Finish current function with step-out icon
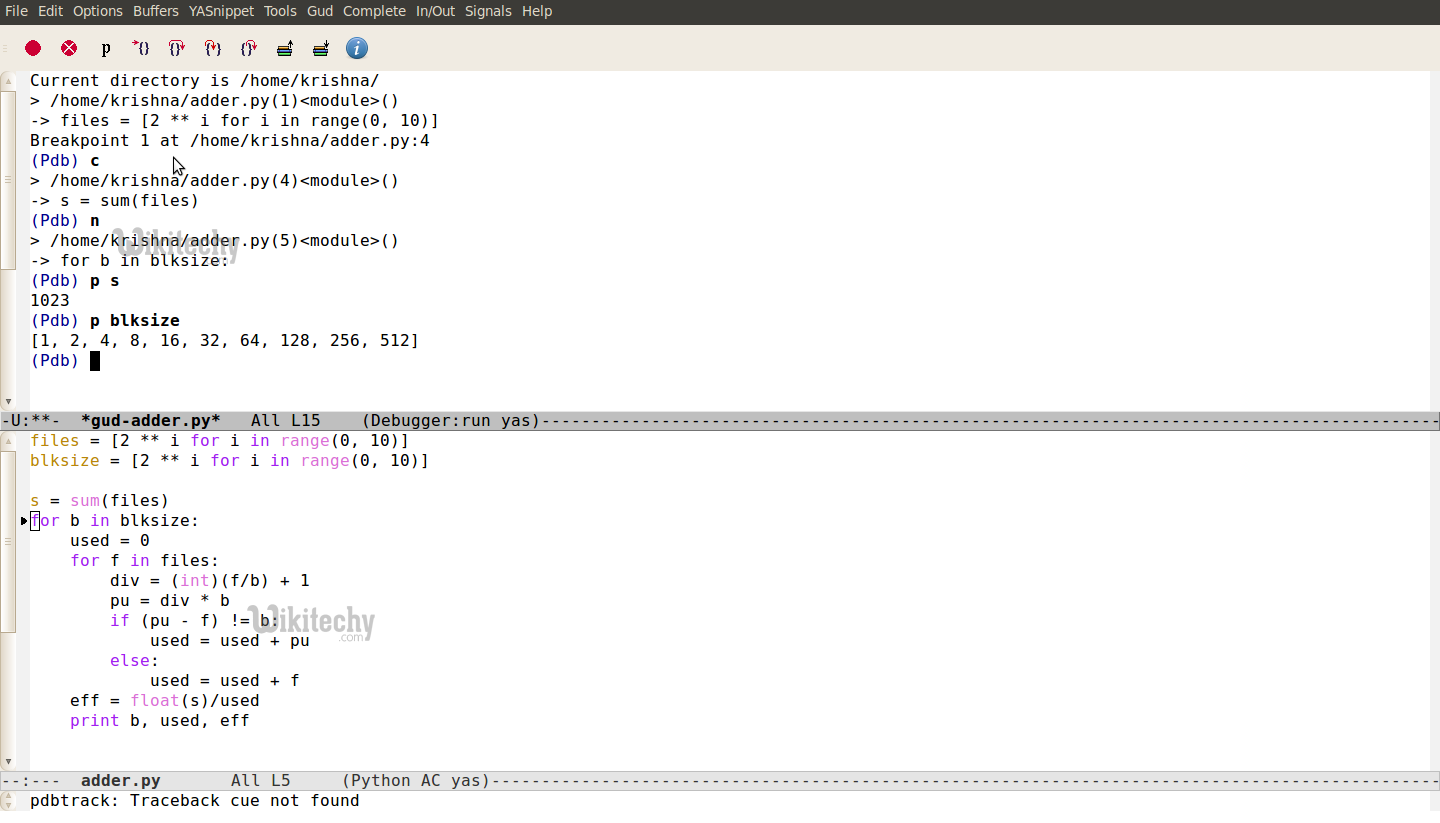This screenshot has height=823, width=1440. [248, 48]
